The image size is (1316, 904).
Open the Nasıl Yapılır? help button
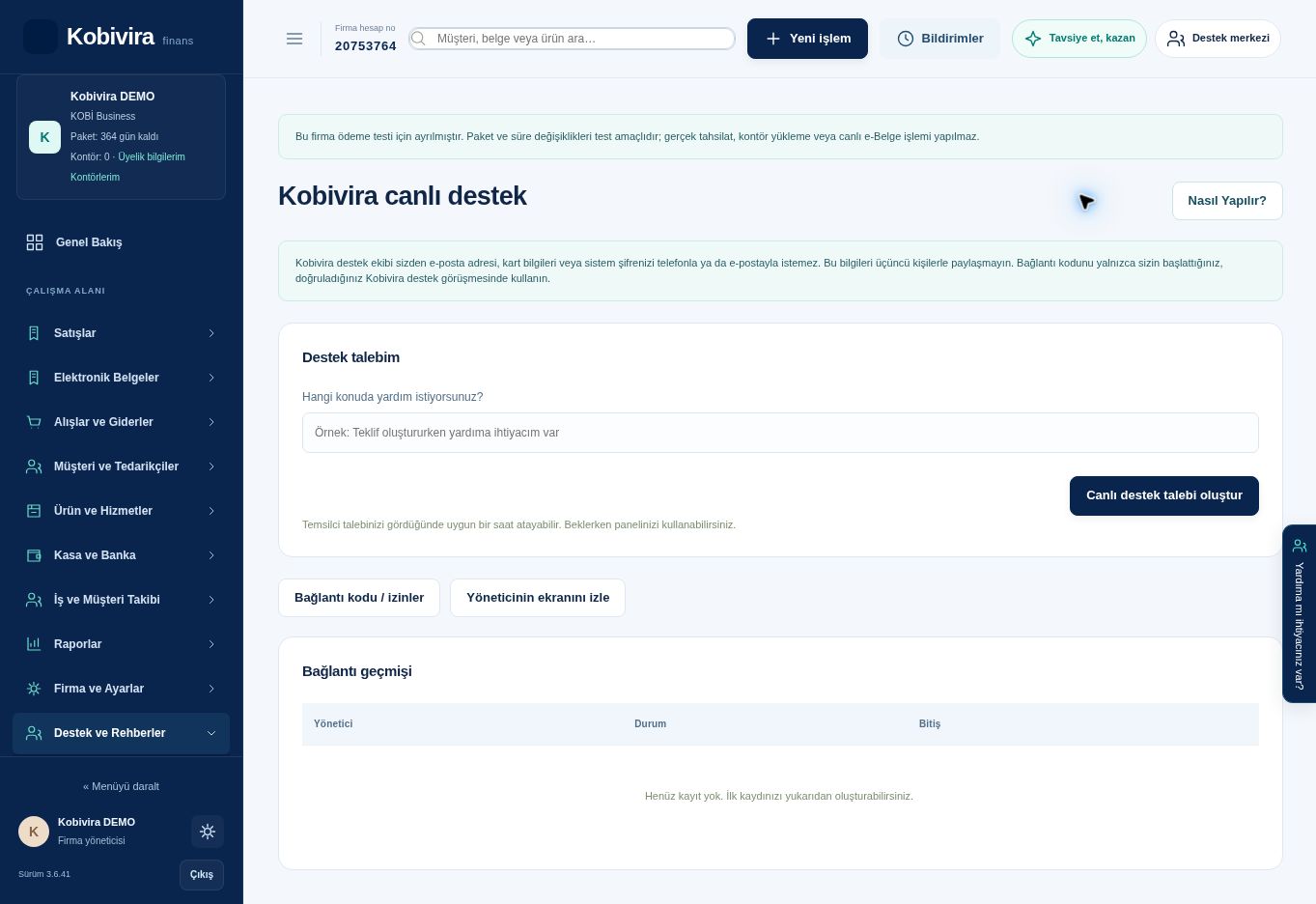coord(1227,201)
